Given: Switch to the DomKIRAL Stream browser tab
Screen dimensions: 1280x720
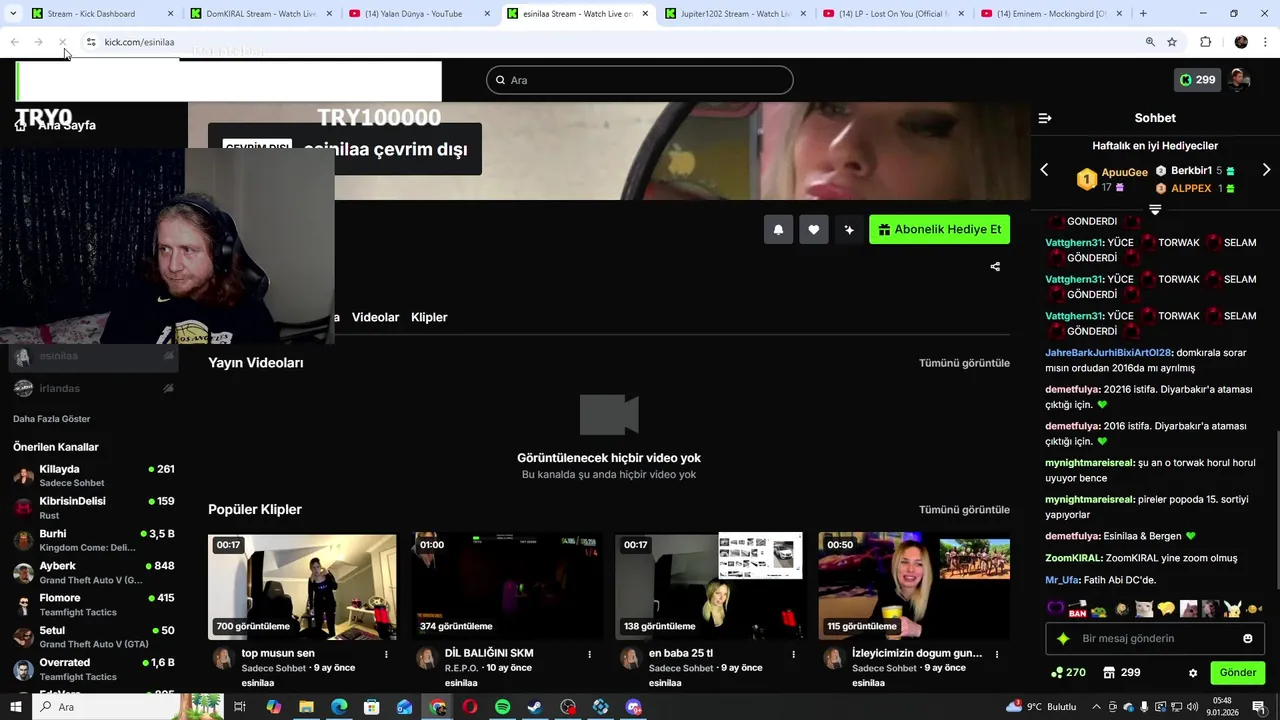Looking at the screenshot, I should 260,14.
